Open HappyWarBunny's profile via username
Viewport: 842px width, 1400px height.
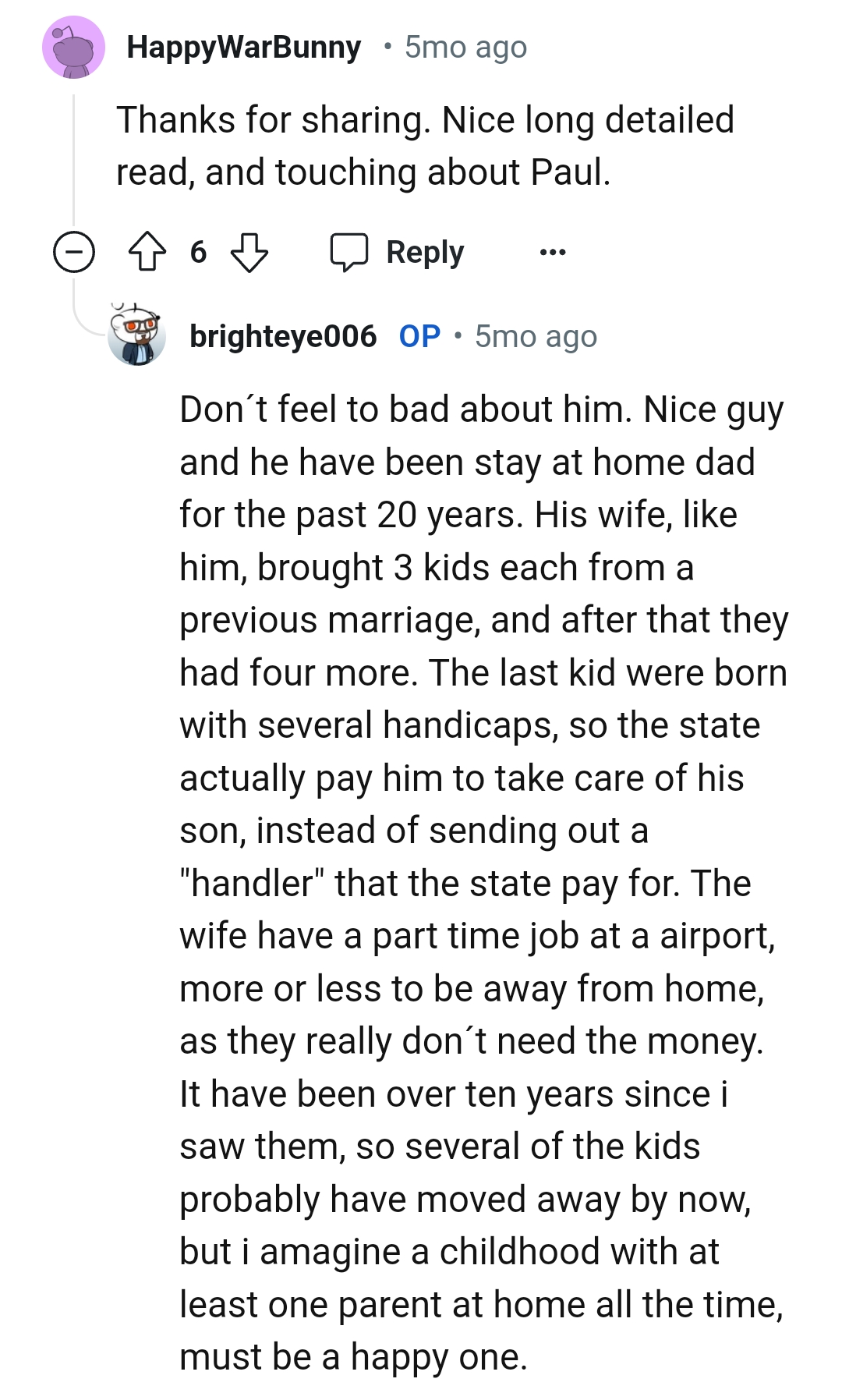click(x=245, y=47)
